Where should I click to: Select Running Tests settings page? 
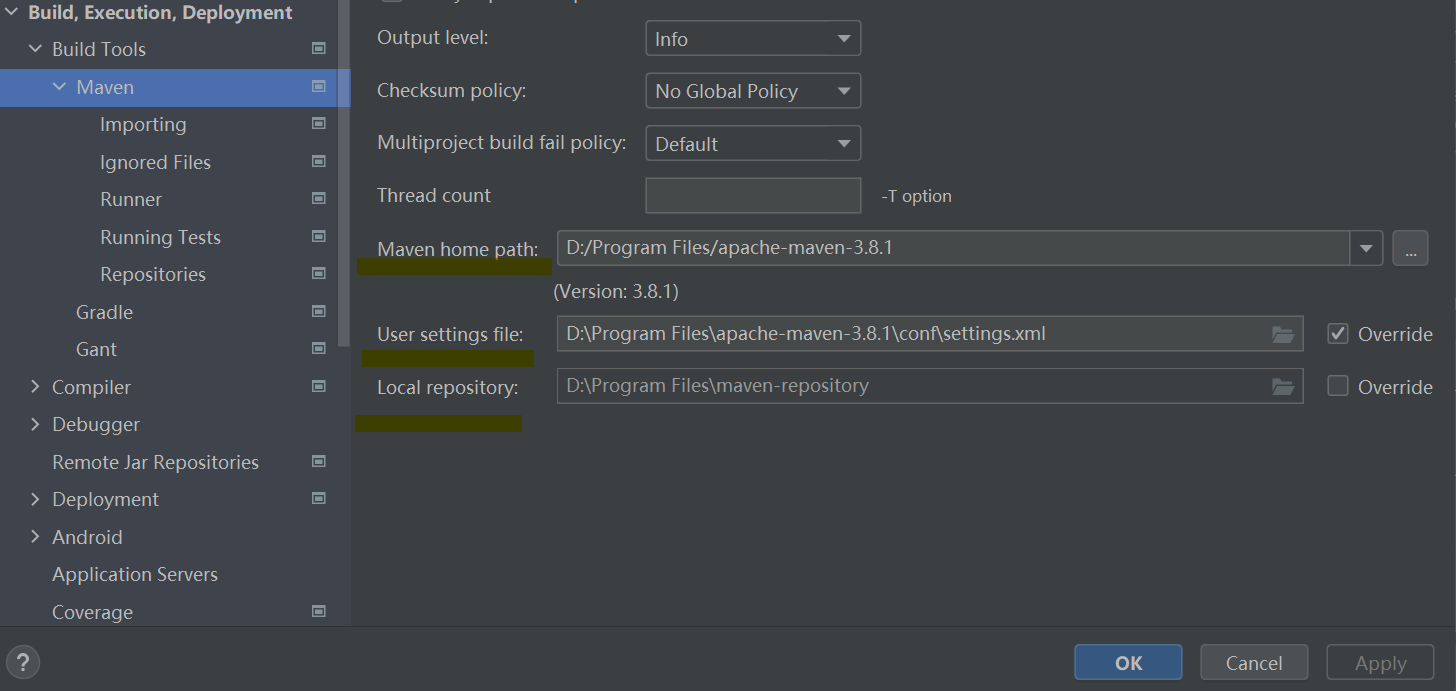[160, 237]
